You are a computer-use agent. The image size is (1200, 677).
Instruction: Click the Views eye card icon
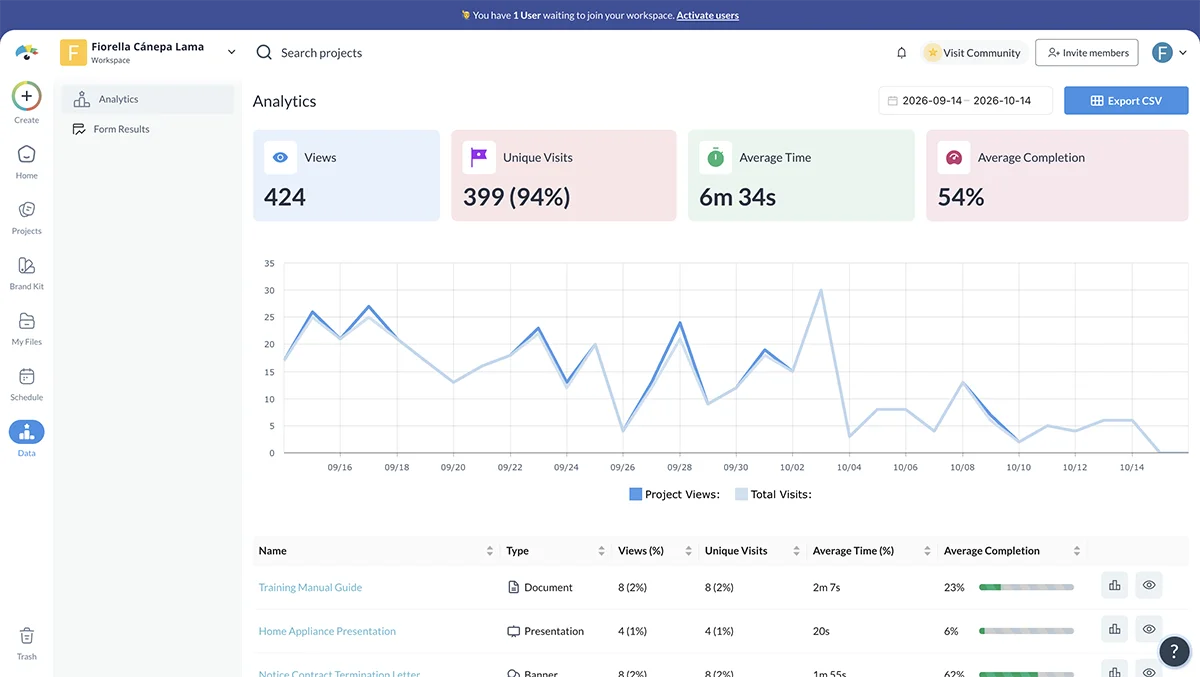281,157
